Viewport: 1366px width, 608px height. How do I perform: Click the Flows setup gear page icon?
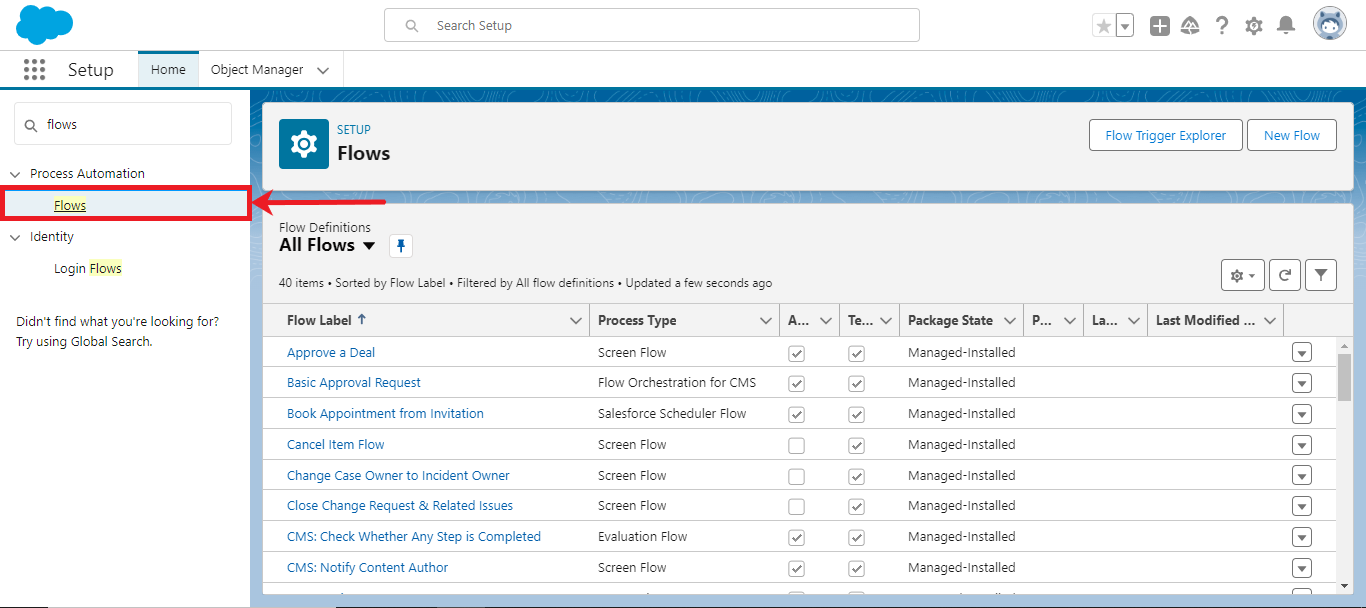[304, 144]
